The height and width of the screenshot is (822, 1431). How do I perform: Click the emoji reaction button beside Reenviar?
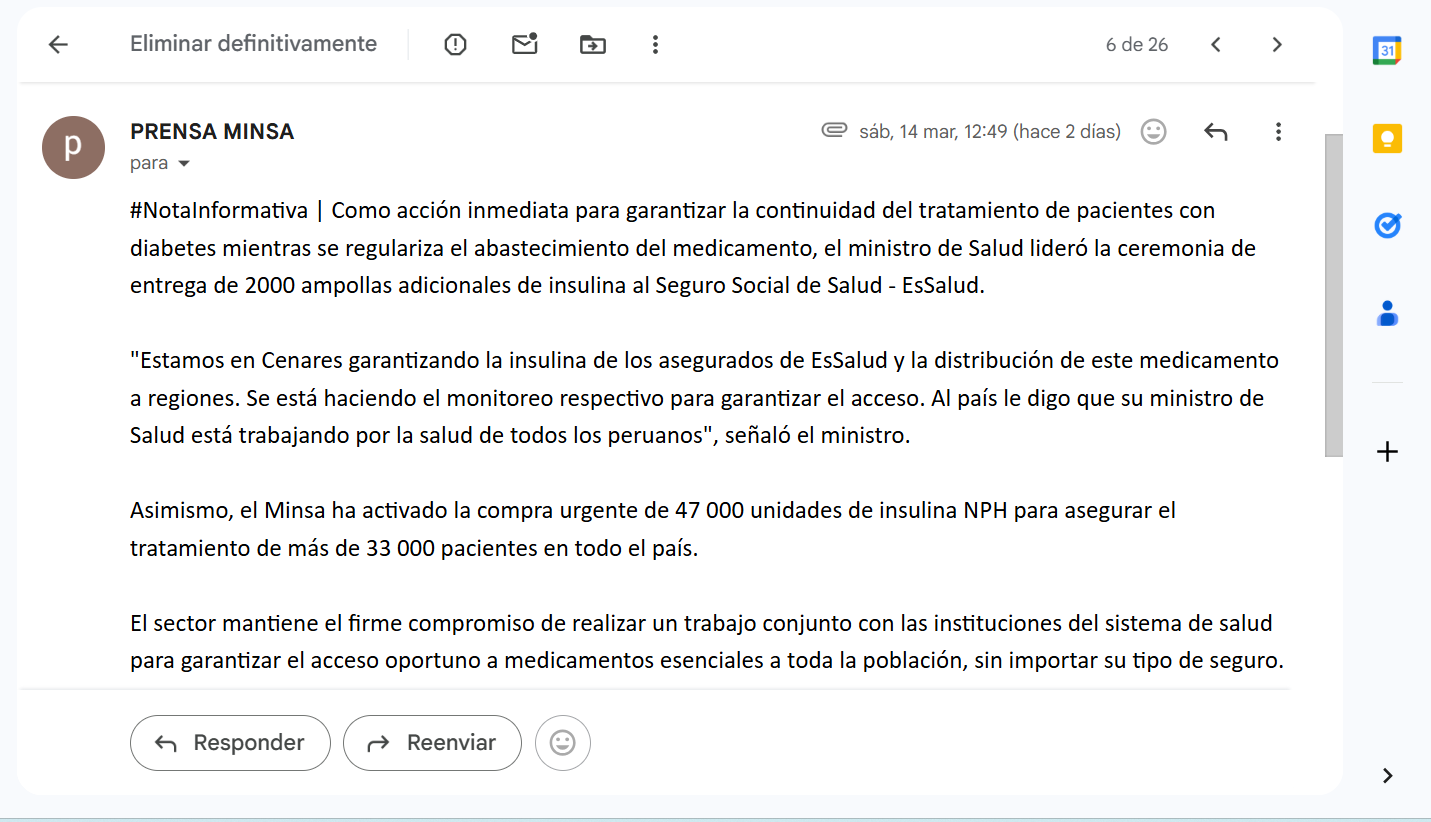[x=563, y=743]
